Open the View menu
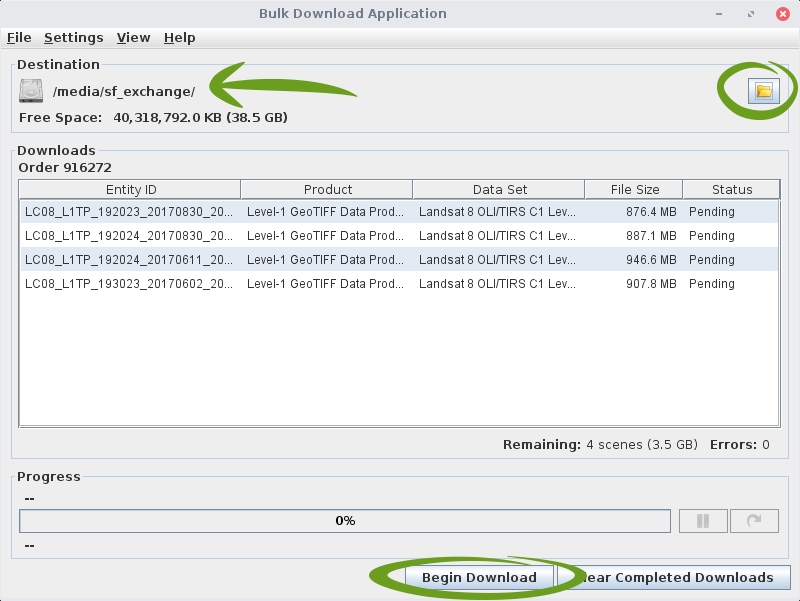Screen dimensions: 800x601 click(133, 37)
